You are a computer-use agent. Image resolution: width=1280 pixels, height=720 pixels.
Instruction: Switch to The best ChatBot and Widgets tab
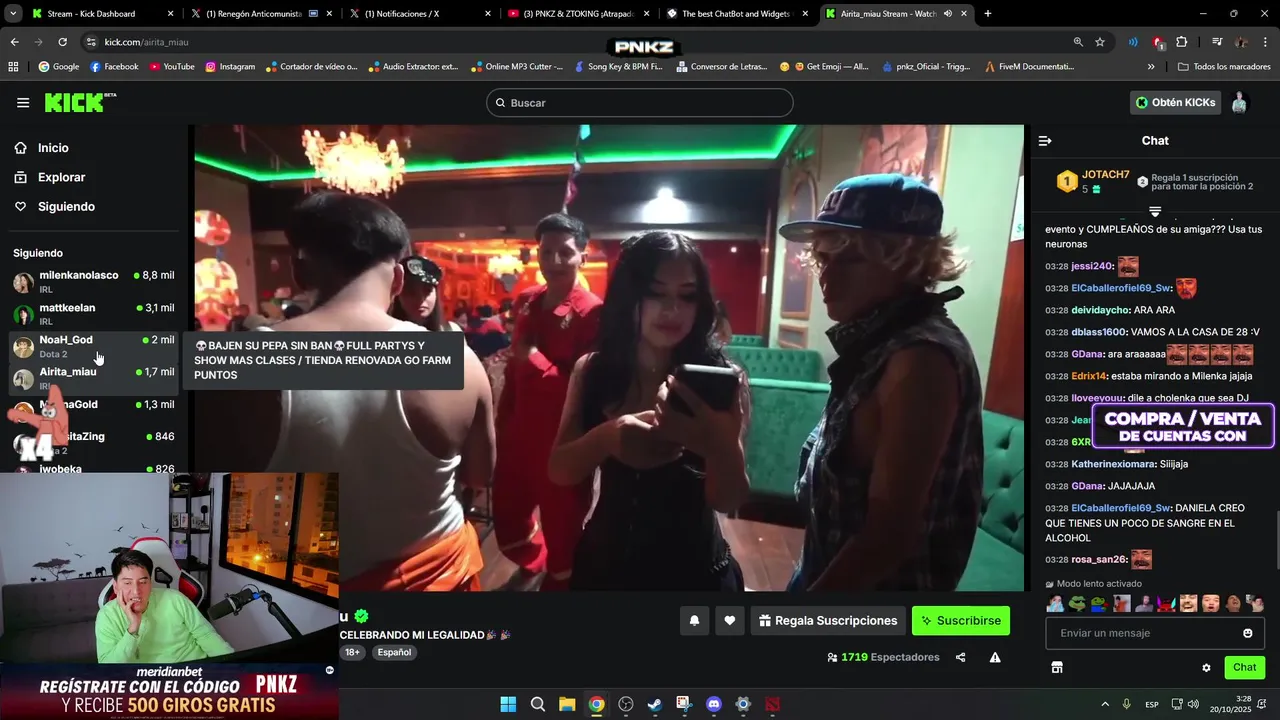pos(735,14)
